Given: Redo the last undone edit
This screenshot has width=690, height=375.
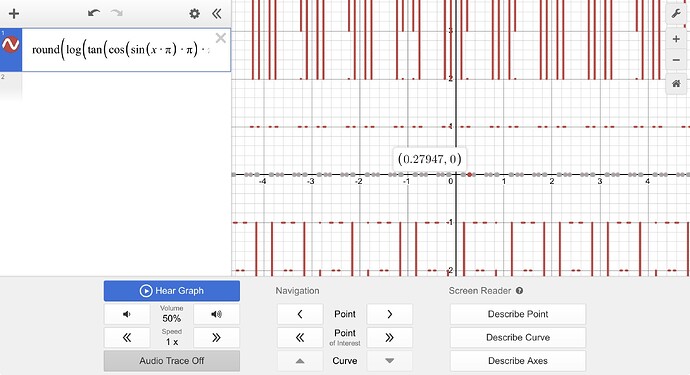Looking at the screenshot, I should (117, 13).
